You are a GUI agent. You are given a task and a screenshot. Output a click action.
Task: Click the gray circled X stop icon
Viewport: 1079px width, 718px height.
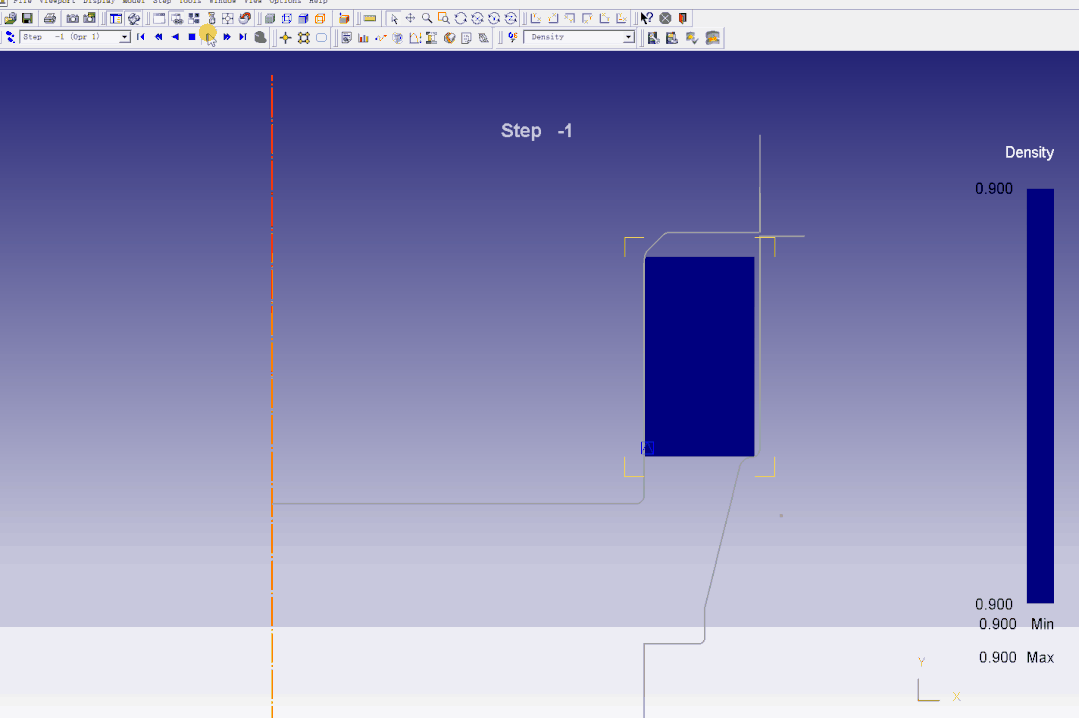tap(665, 19)
